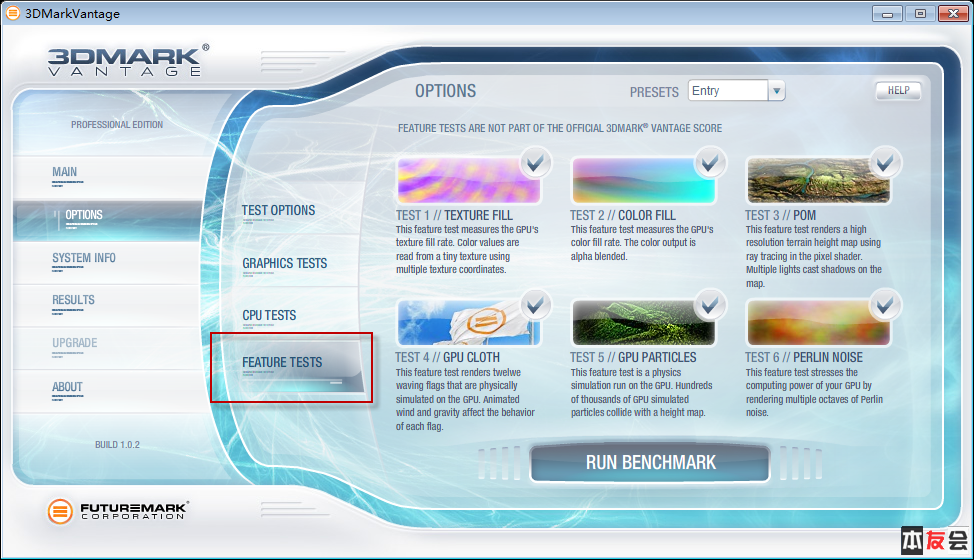Select the FEATURE TESTS tab
Image resolution: width=974 pixels, height=560 pixels.
tap(282, 362)
